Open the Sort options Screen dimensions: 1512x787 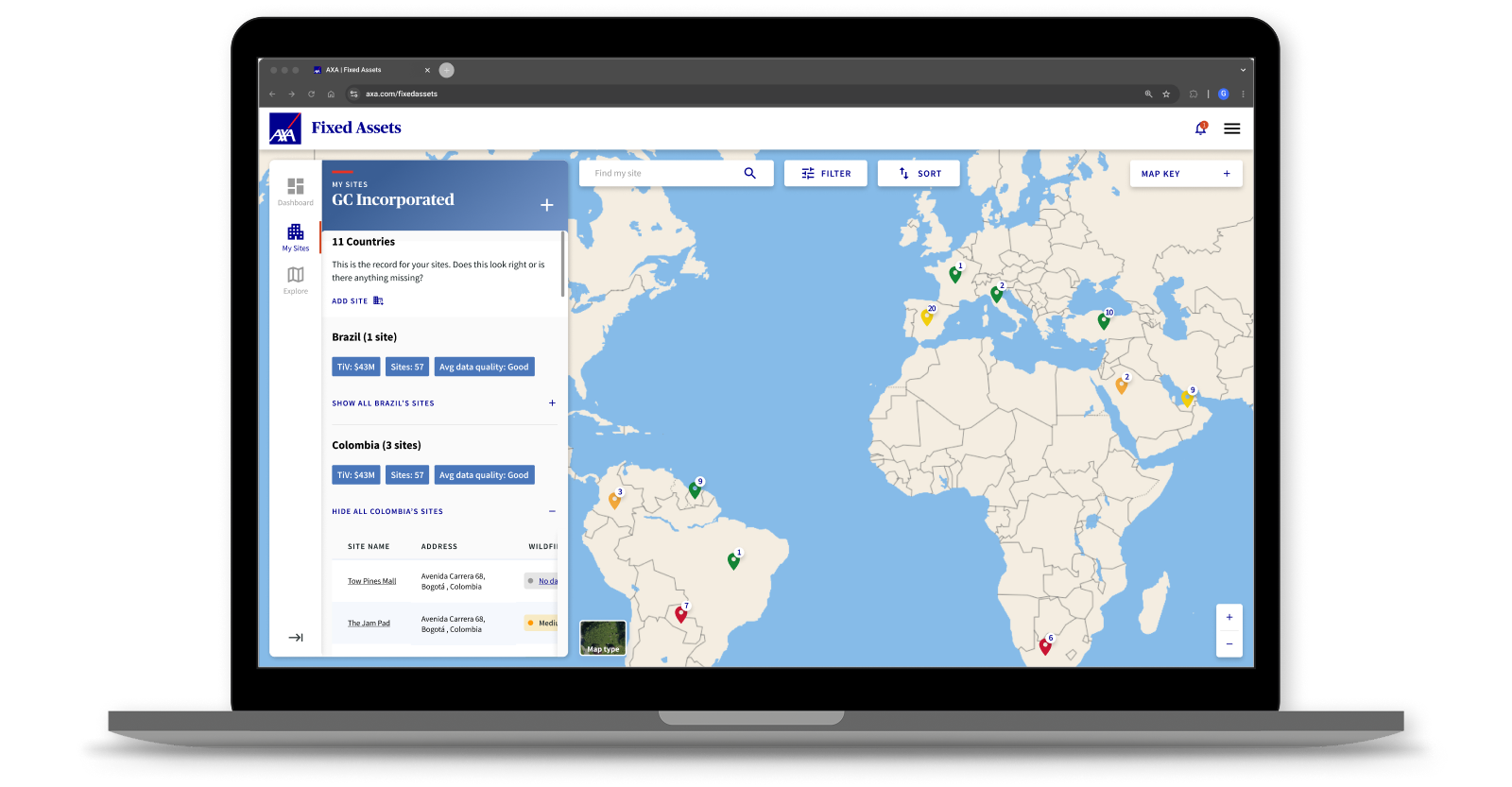(x=918, y=174)
